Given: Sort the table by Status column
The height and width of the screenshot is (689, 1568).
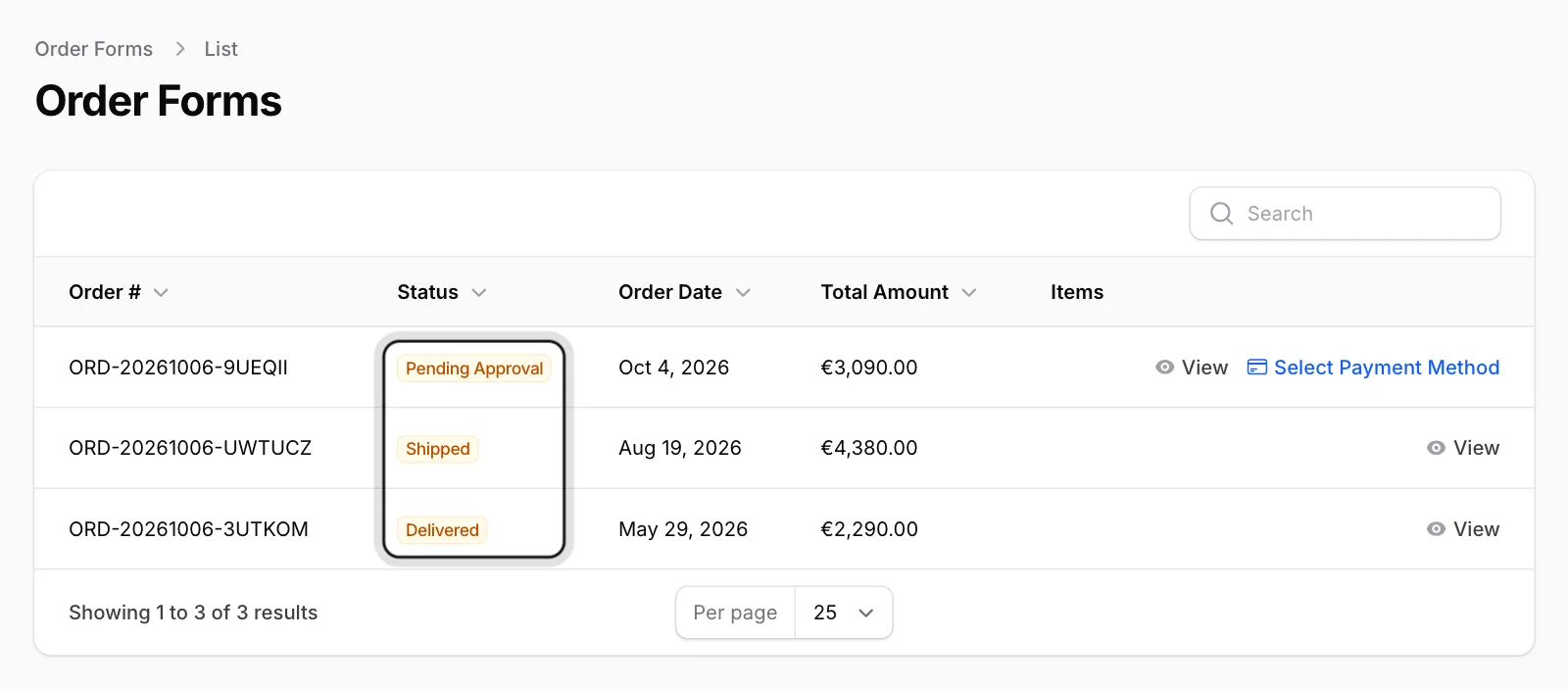Looking at the screenshot, I should tap(442, 292).
